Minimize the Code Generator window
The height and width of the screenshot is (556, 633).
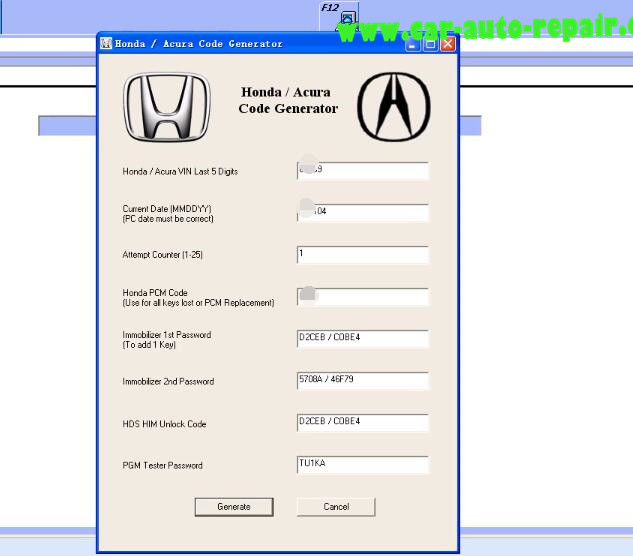click(412, 44)
